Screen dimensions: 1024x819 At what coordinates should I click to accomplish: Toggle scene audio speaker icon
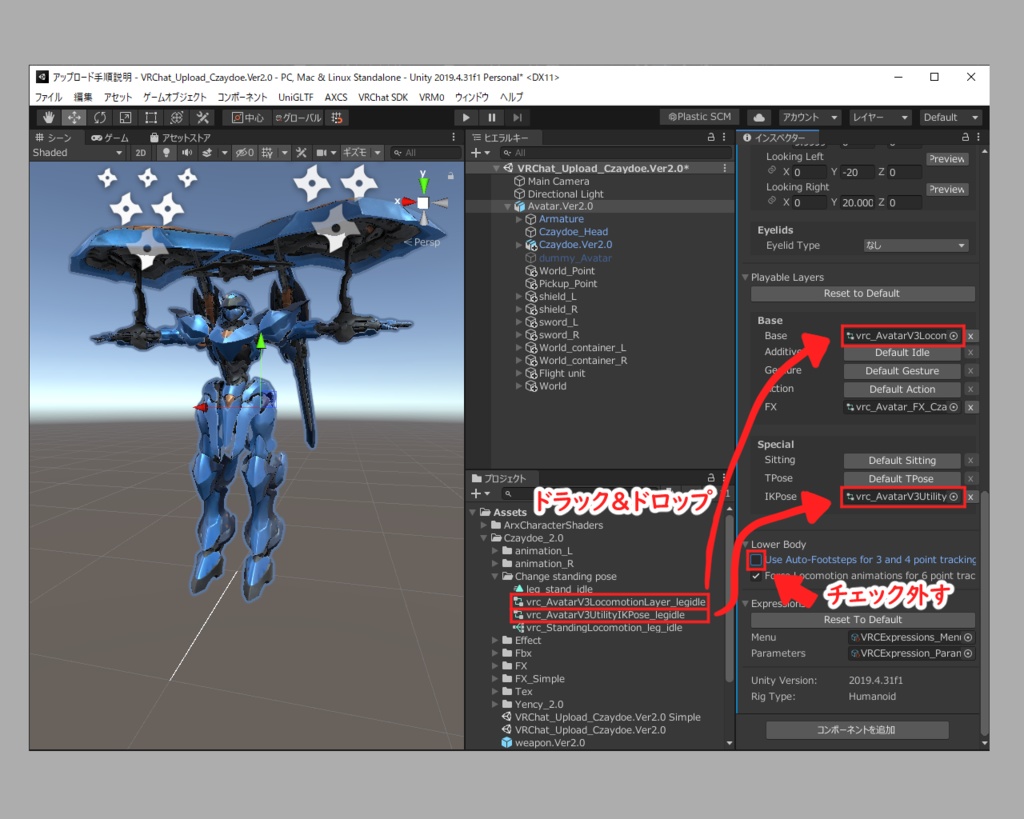coord(187,153)
